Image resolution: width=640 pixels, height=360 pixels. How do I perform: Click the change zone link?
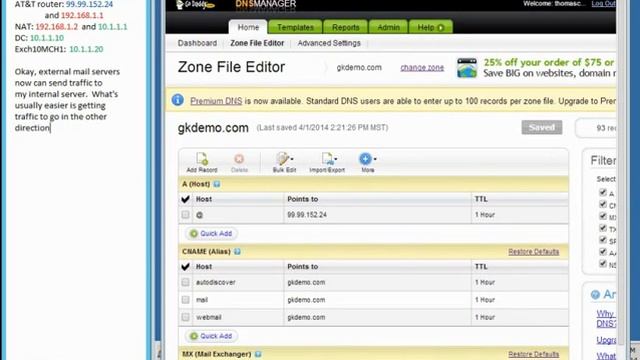[x=422, y=68]
